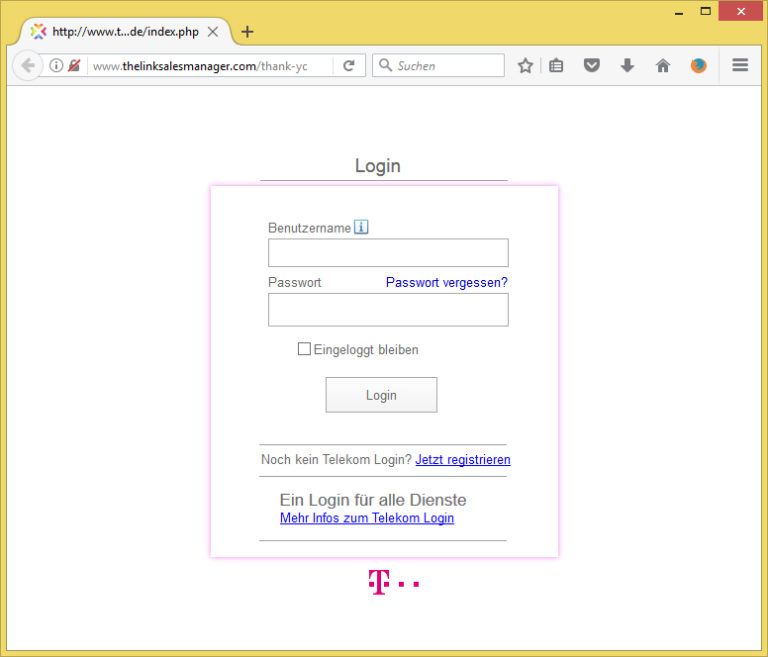768x657 pixels.
Task: Go back with the back arrow button
Action: 28,65
